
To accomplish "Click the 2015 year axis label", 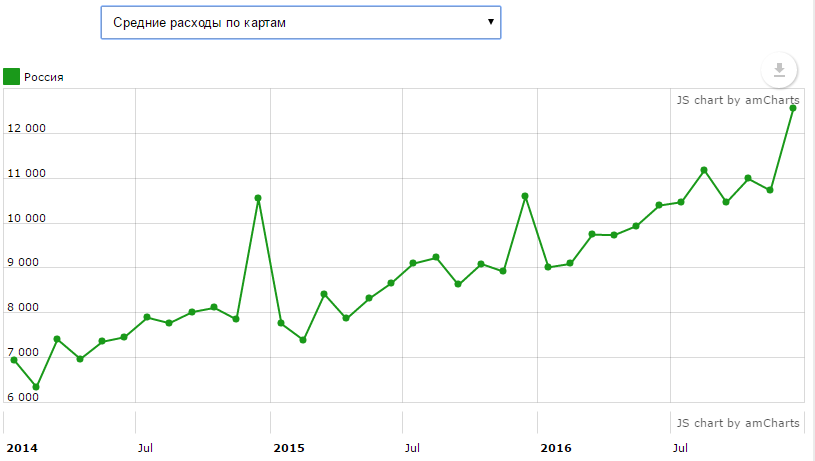I will tap(288, 447).
